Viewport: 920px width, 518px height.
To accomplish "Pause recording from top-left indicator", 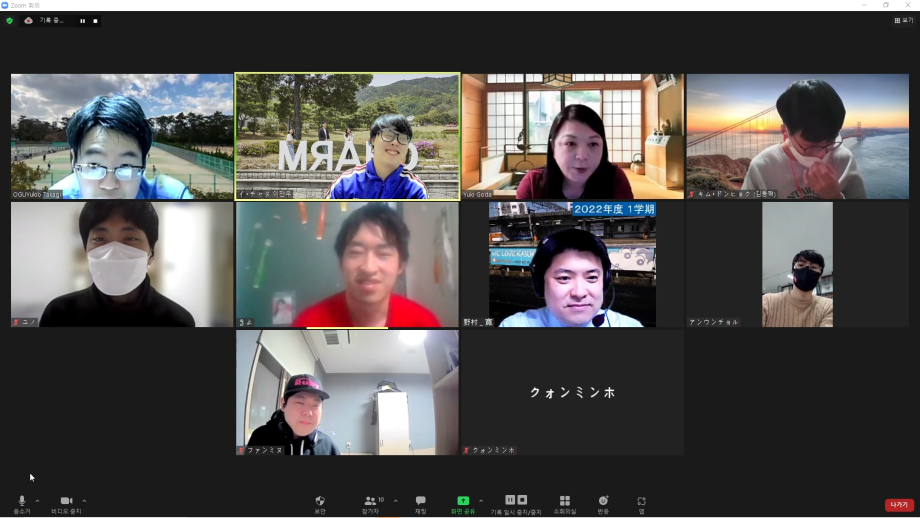I will pos(82,20).
